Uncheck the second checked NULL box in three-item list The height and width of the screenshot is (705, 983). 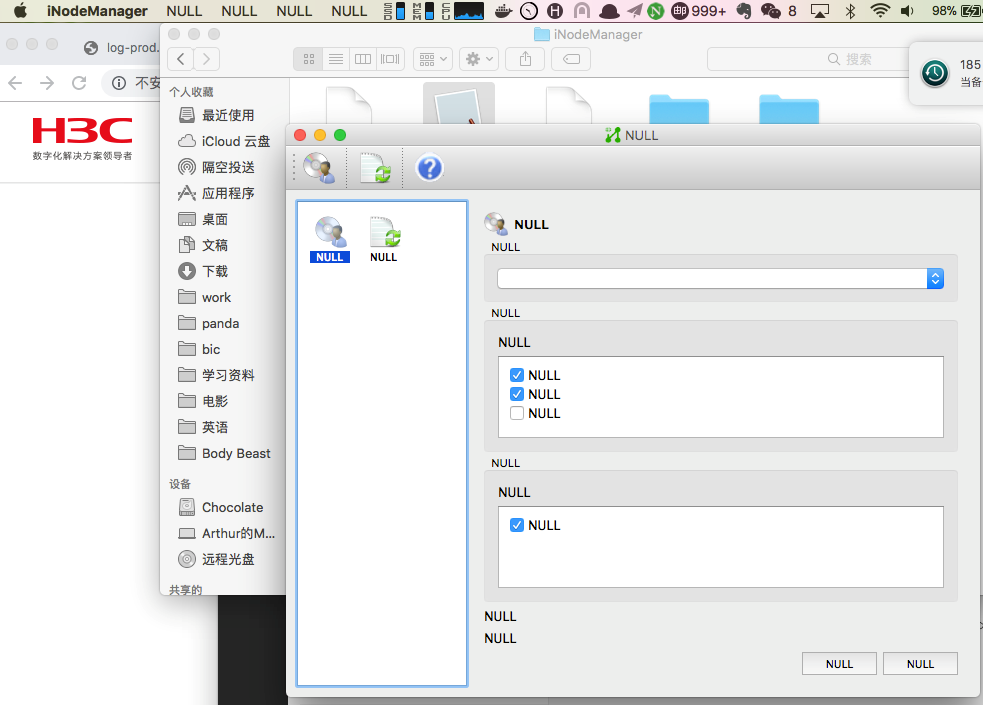click(x=517, y=394)
